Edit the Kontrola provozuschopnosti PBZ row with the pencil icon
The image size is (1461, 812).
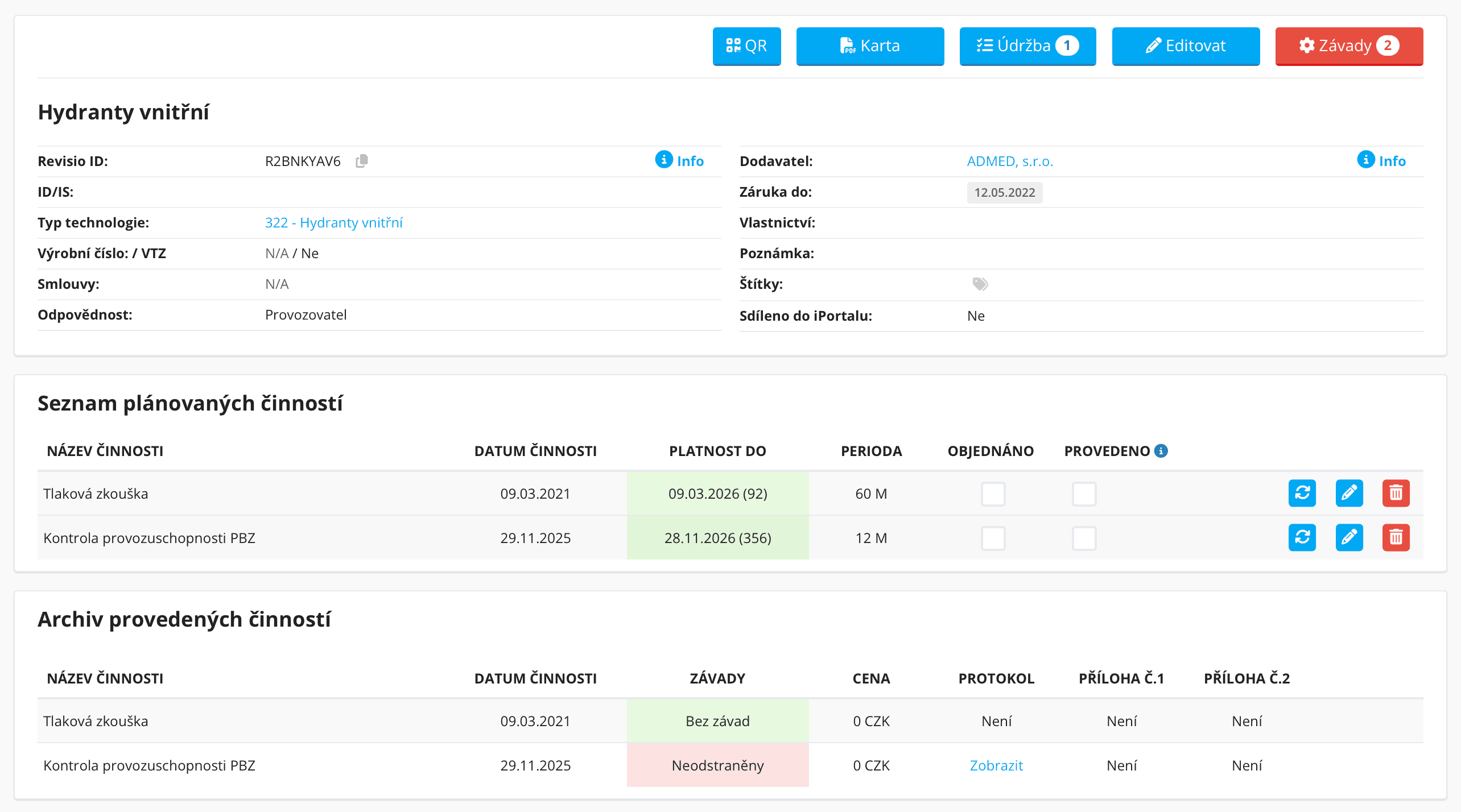tap(1349, 537)
